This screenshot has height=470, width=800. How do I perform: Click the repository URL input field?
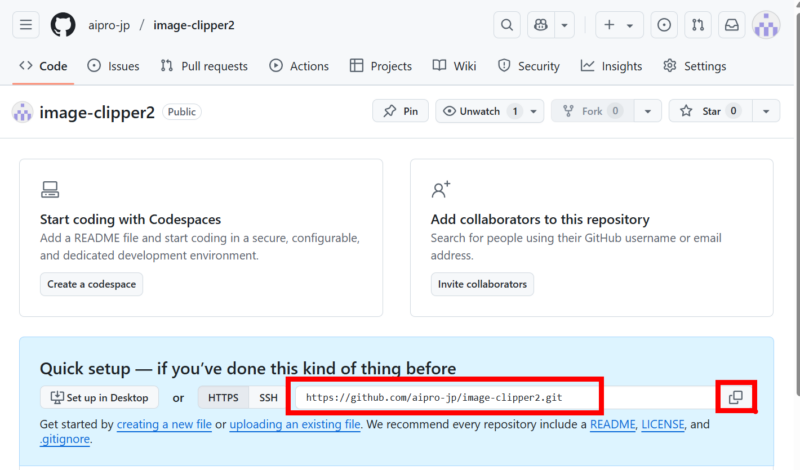(x=505, y=398)
